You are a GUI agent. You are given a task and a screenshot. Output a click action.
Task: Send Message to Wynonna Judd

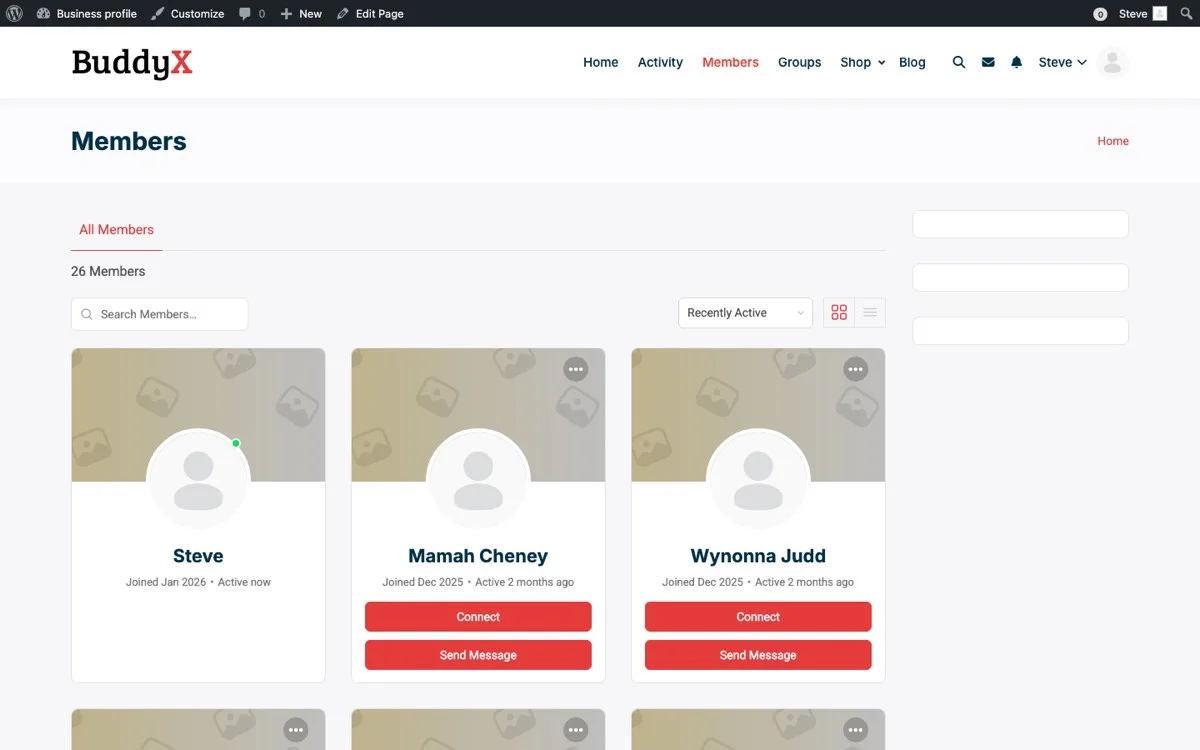pos(757,655)
